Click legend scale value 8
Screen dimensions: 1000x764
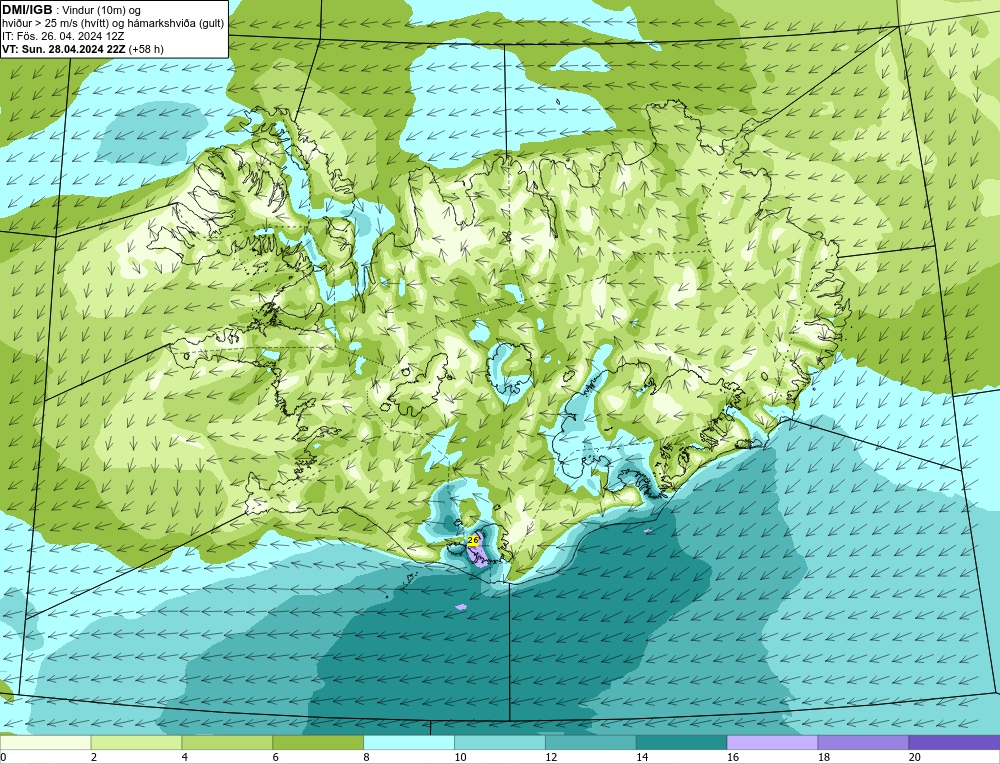[x=367, y=757]
